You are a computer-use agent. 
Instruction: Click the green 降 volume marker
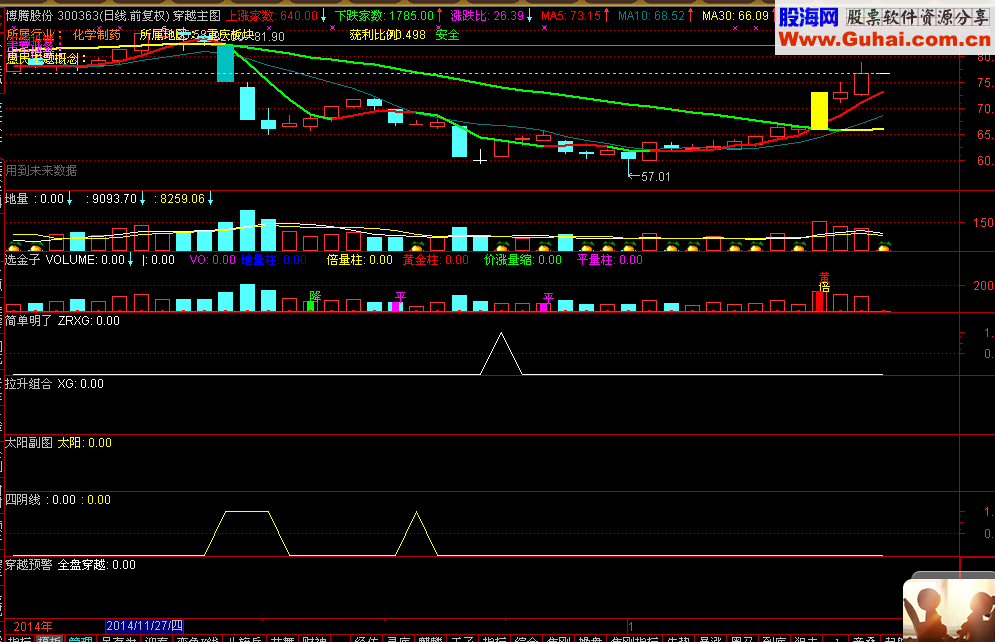click(x=315, y=296)
